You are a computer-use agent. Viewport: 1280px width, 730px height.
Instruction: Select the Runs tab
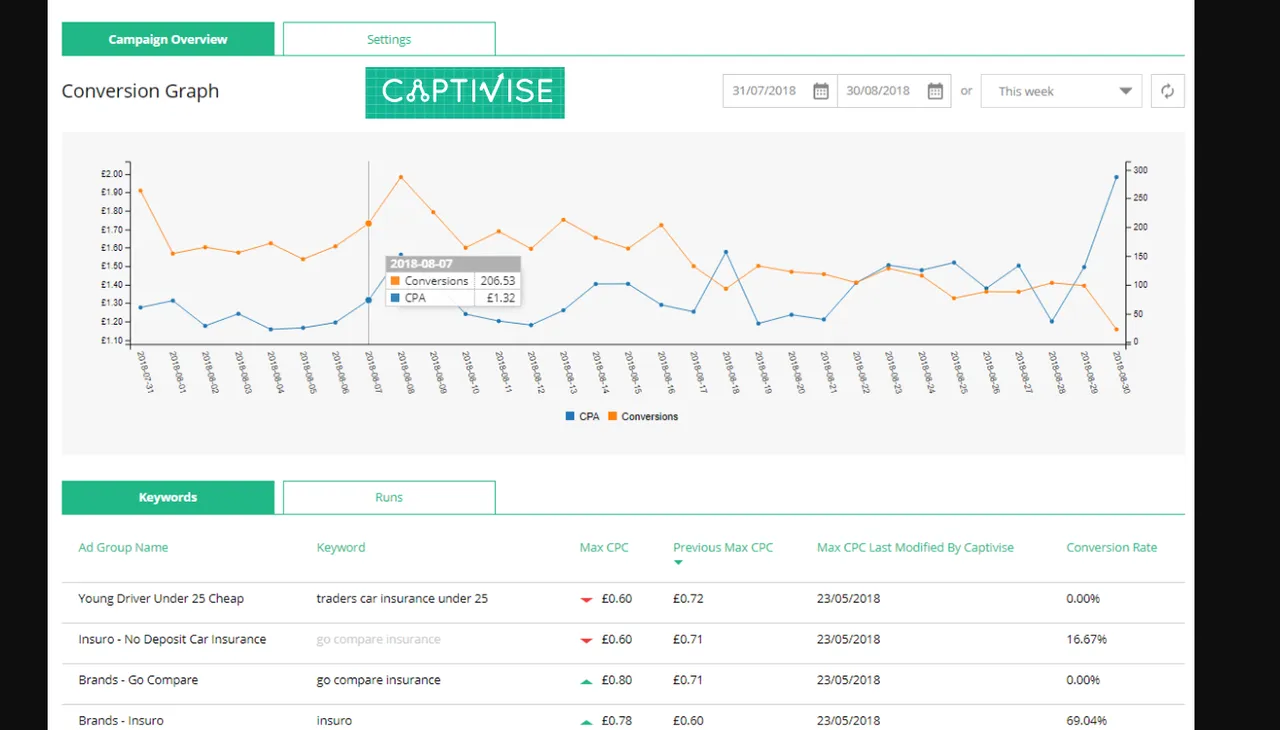click(x=389, y=497)
